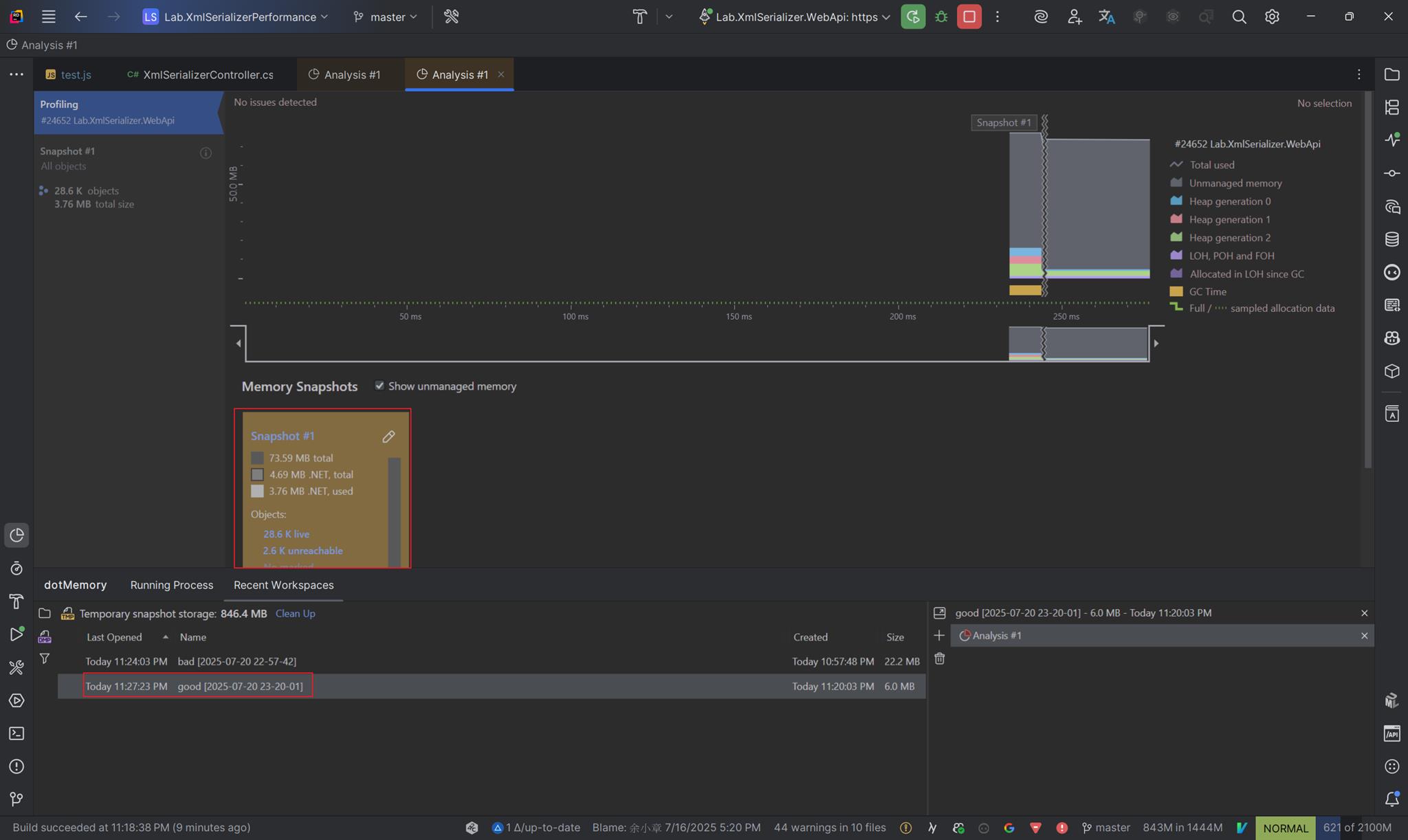Select the dotMemory tab label

pos(76,585)
